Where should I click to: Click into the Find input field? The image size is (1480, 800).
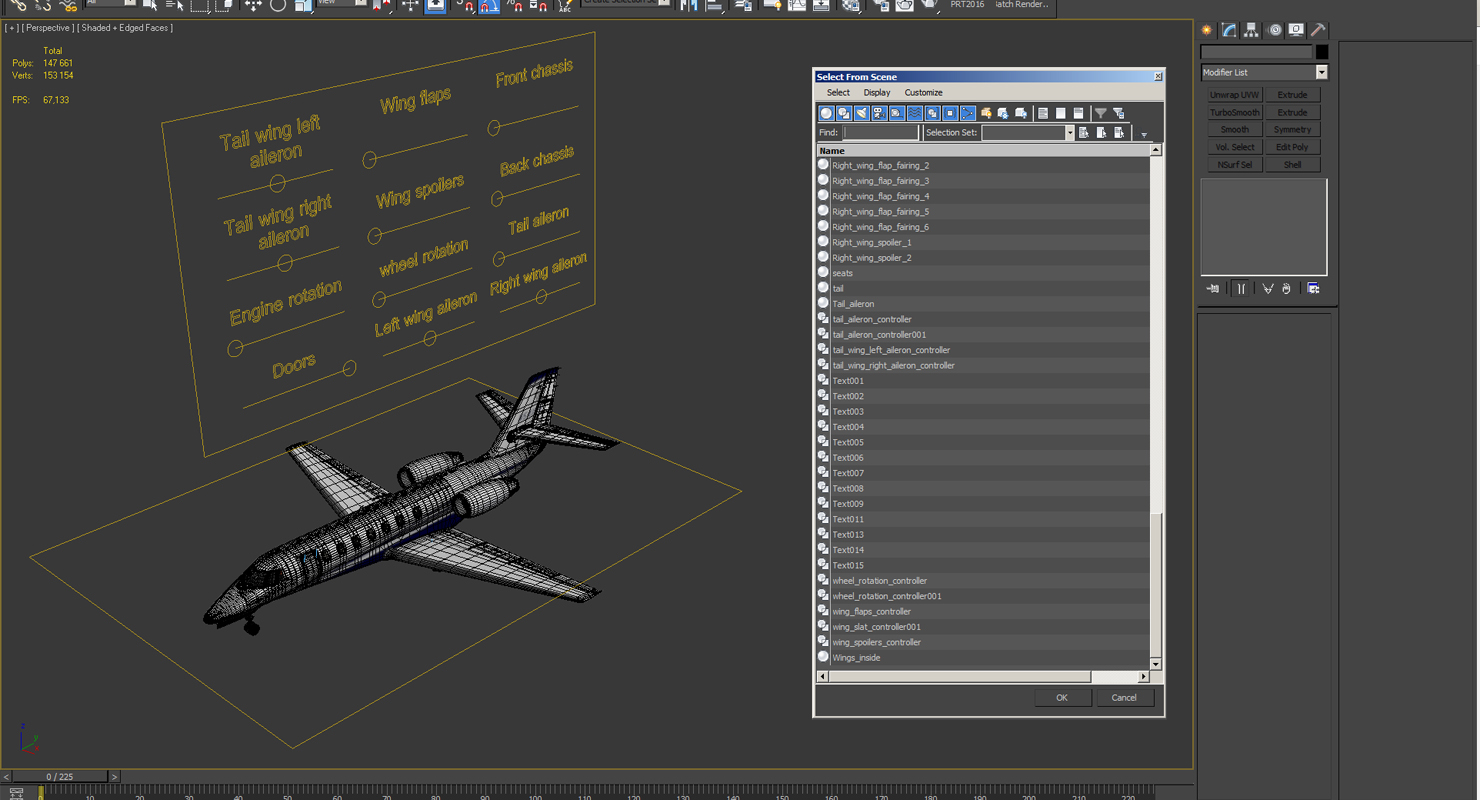[x=880, y=132]
